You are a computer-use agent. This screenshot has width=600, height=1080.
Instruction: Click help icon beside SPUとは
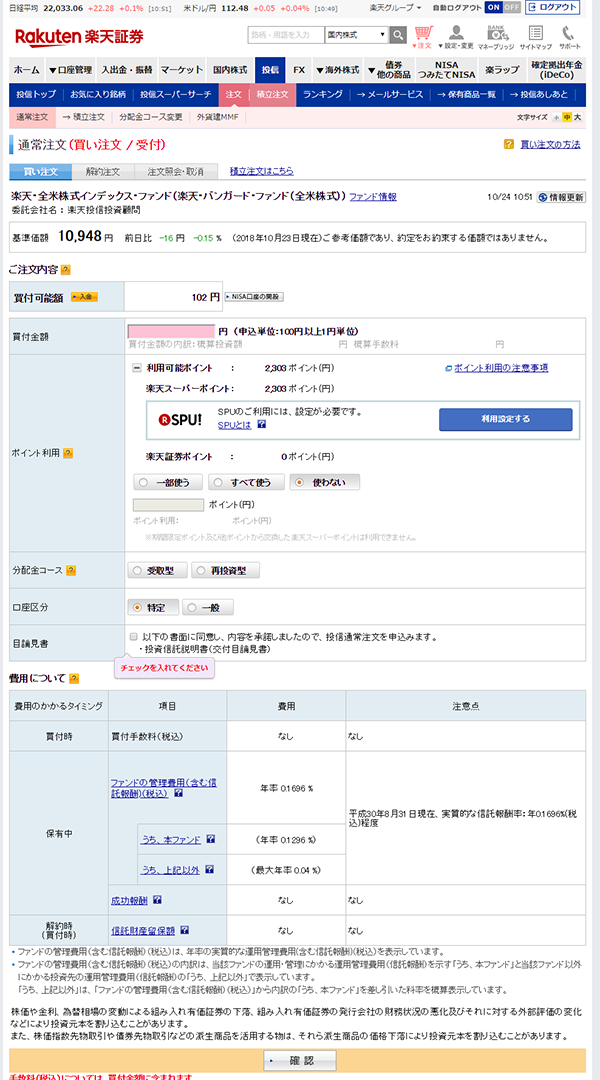point(261,425)
